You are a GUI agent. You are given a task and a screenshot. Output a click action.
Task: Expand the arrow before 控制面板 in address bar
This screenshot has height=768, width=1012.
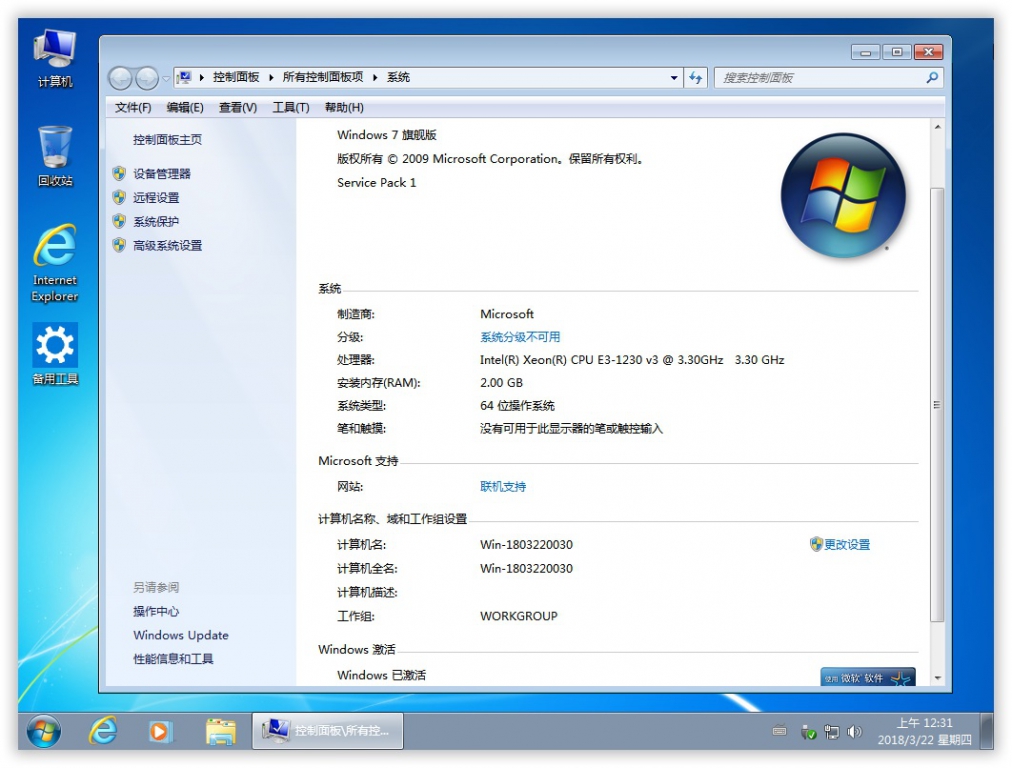click(202, 77)
